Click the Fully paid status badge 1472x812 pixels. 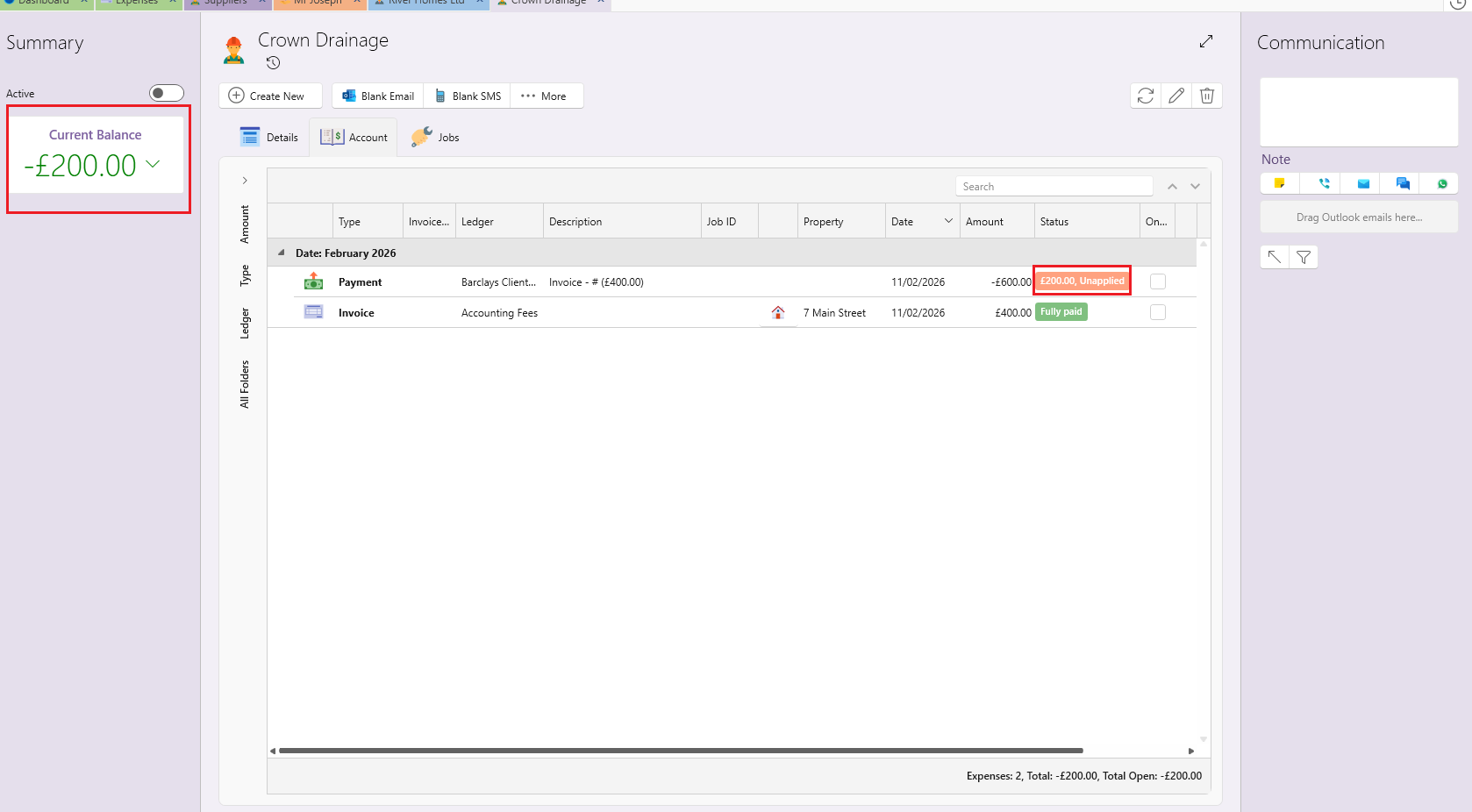1061,312
